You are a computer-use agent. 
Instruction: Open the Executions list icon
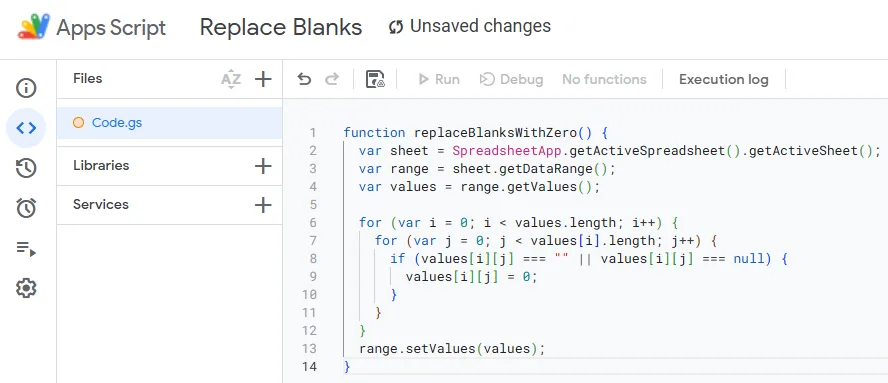pos(26,249)
